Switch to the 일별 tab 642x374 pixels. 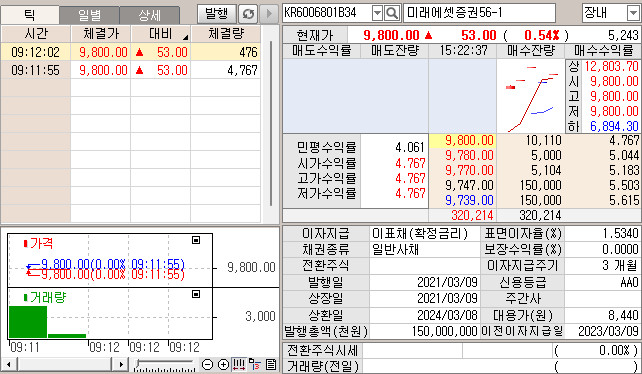(89, 15)
